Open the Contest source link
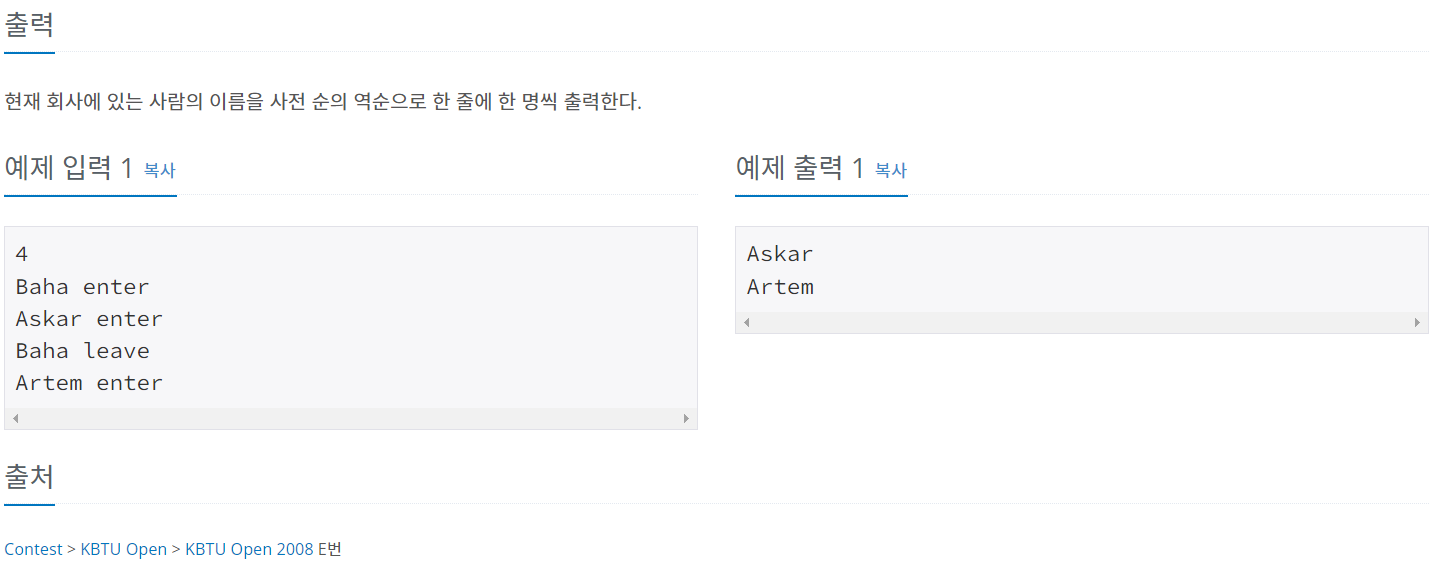The height and width of the screenshot is (563, 1441). tap(33, 549)
